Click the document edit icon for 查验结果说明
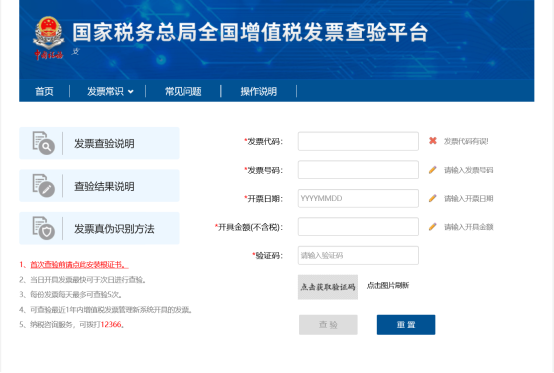The width and height of the screenshot is (554, 373). click(x=43, y=186)
